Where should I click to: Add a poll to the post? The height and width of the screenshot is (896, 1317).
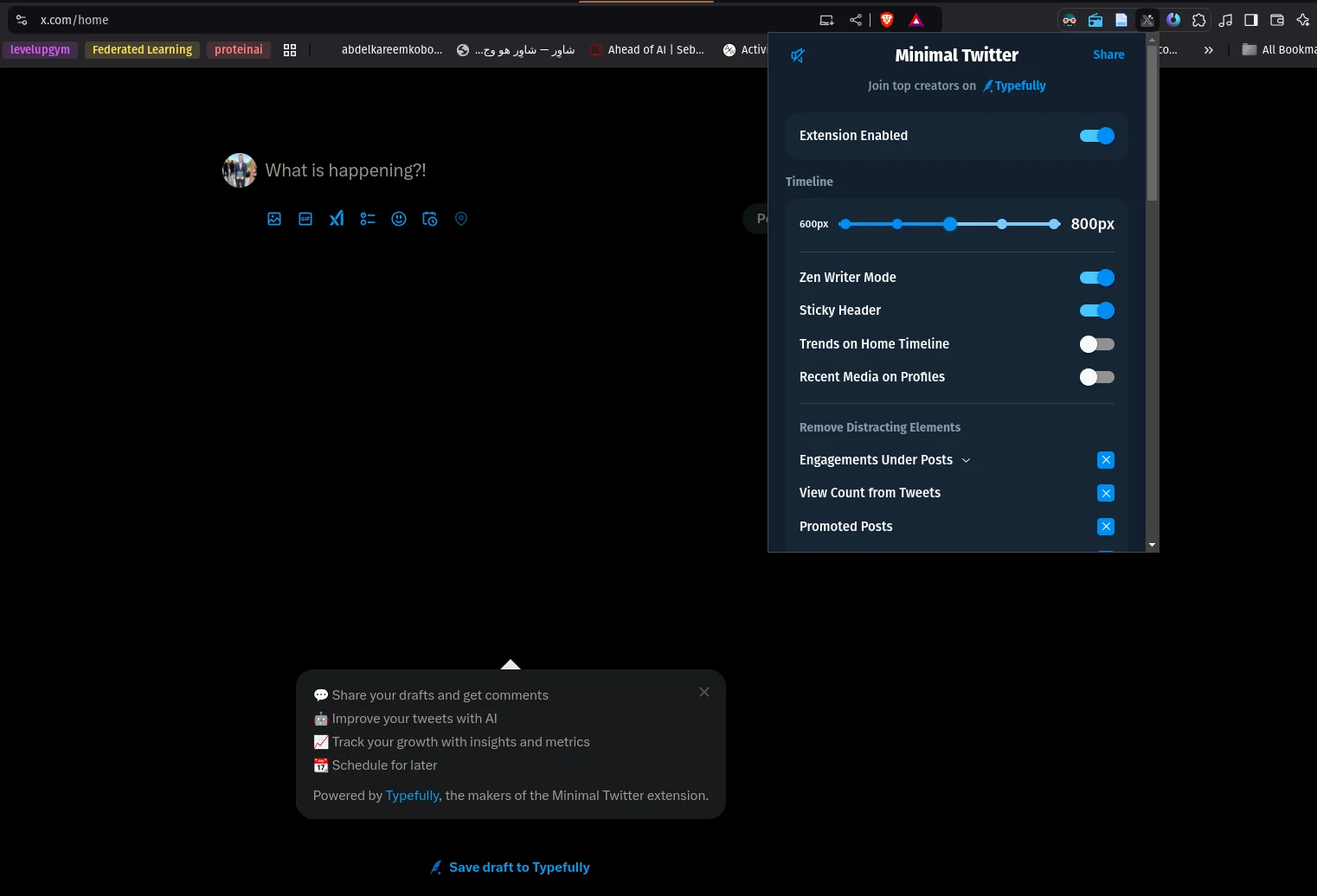368,219
